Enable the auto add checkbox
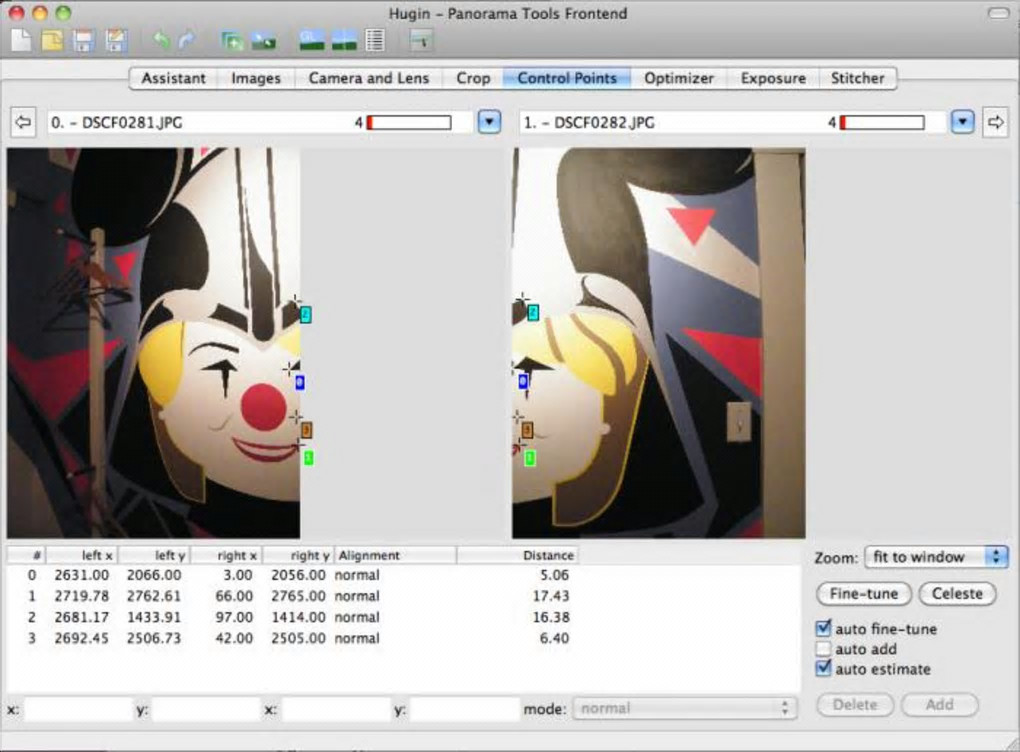 823,649
